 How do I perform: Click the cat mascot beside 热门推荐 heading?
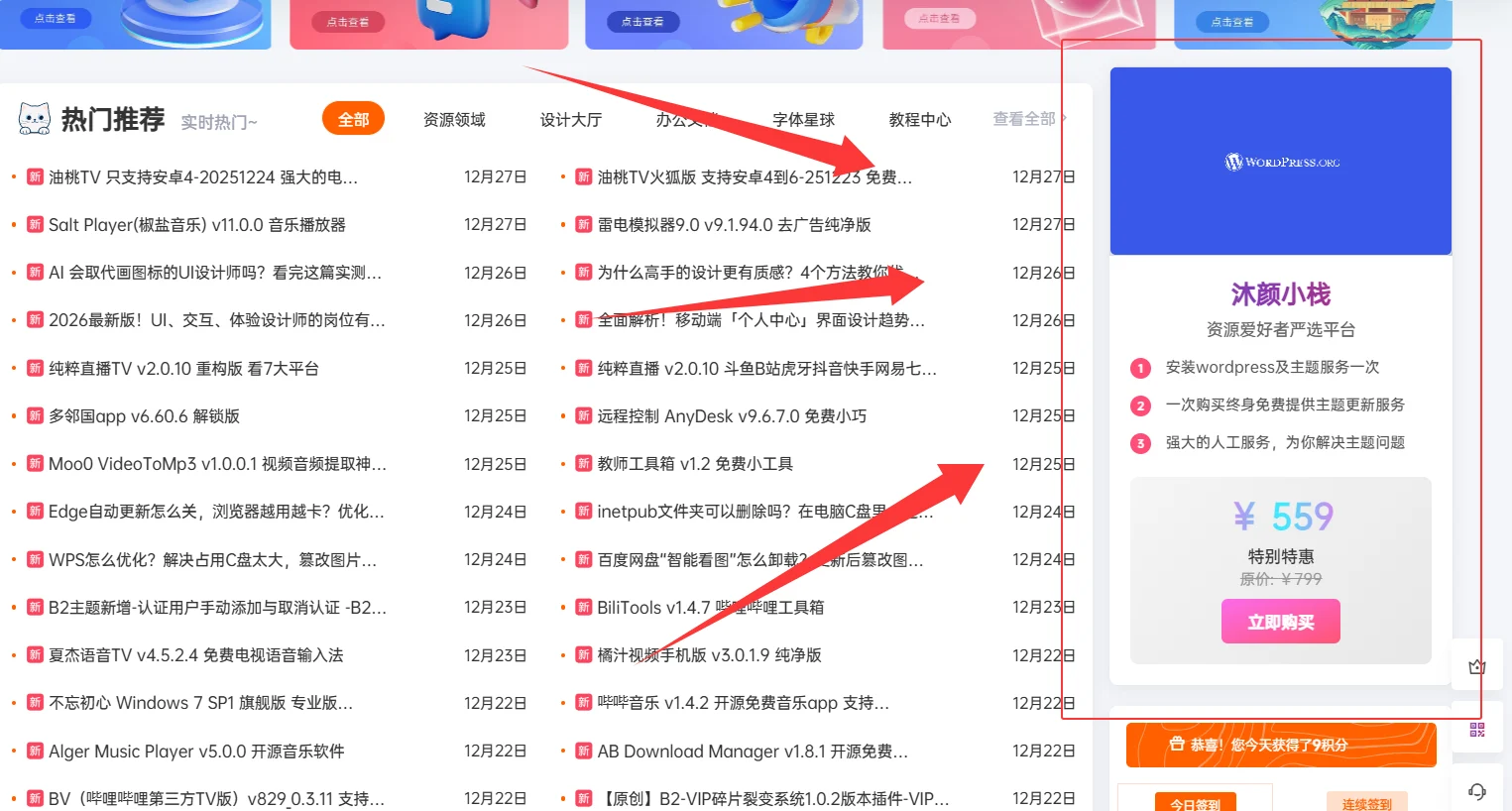tap(33, 118)
